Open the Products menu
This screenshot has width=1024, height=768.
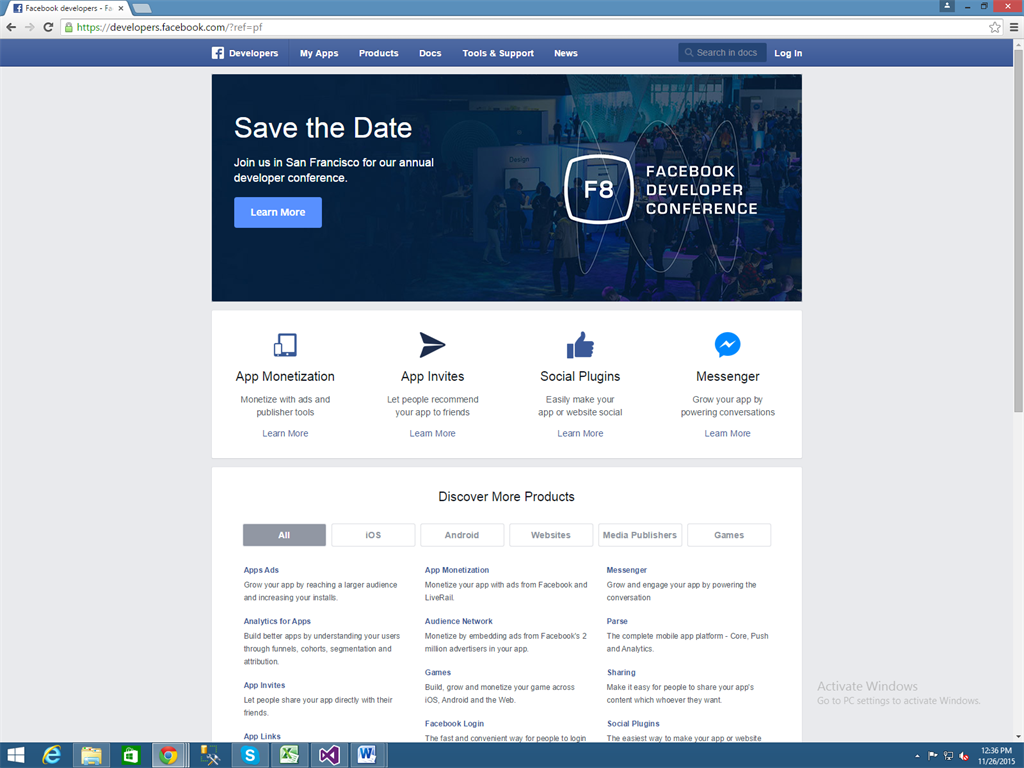[x=378, y=53]
